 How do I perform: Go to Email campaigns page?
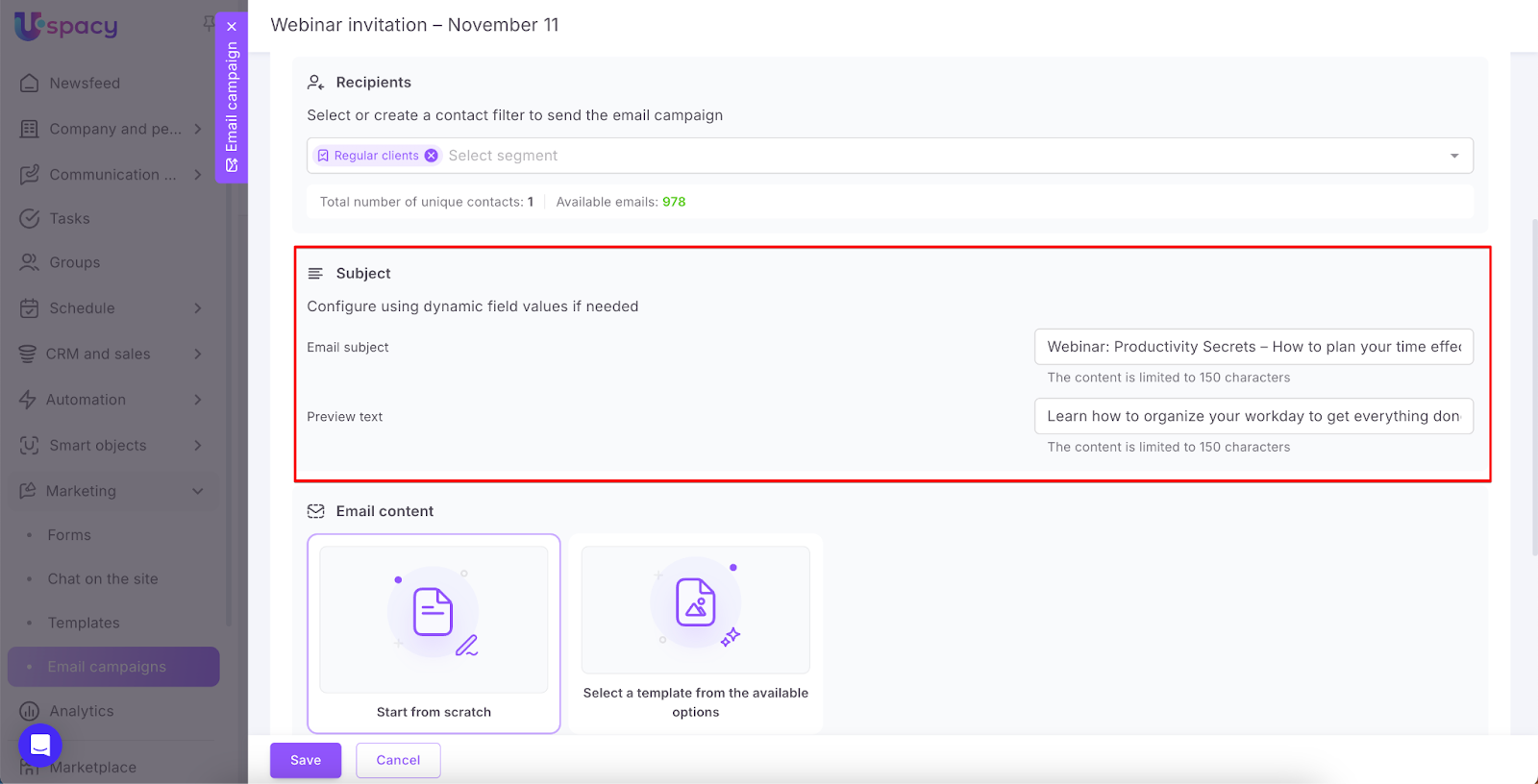[107, 667]
